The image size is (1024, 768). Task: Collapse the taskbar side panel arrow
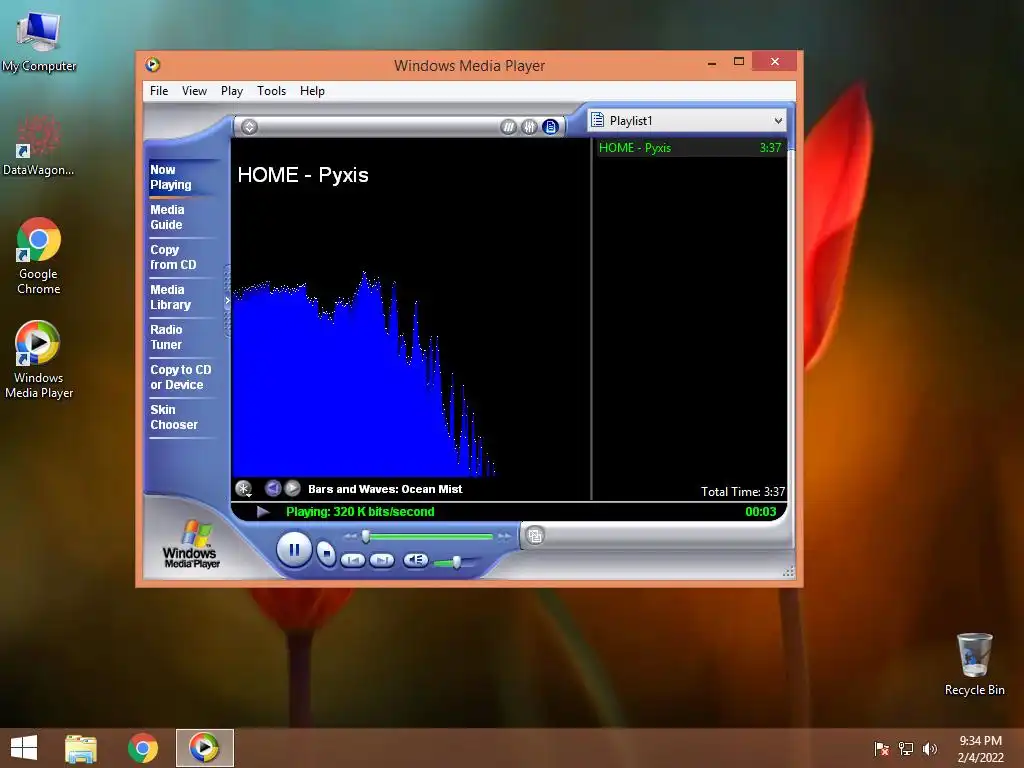click(227, 301)
